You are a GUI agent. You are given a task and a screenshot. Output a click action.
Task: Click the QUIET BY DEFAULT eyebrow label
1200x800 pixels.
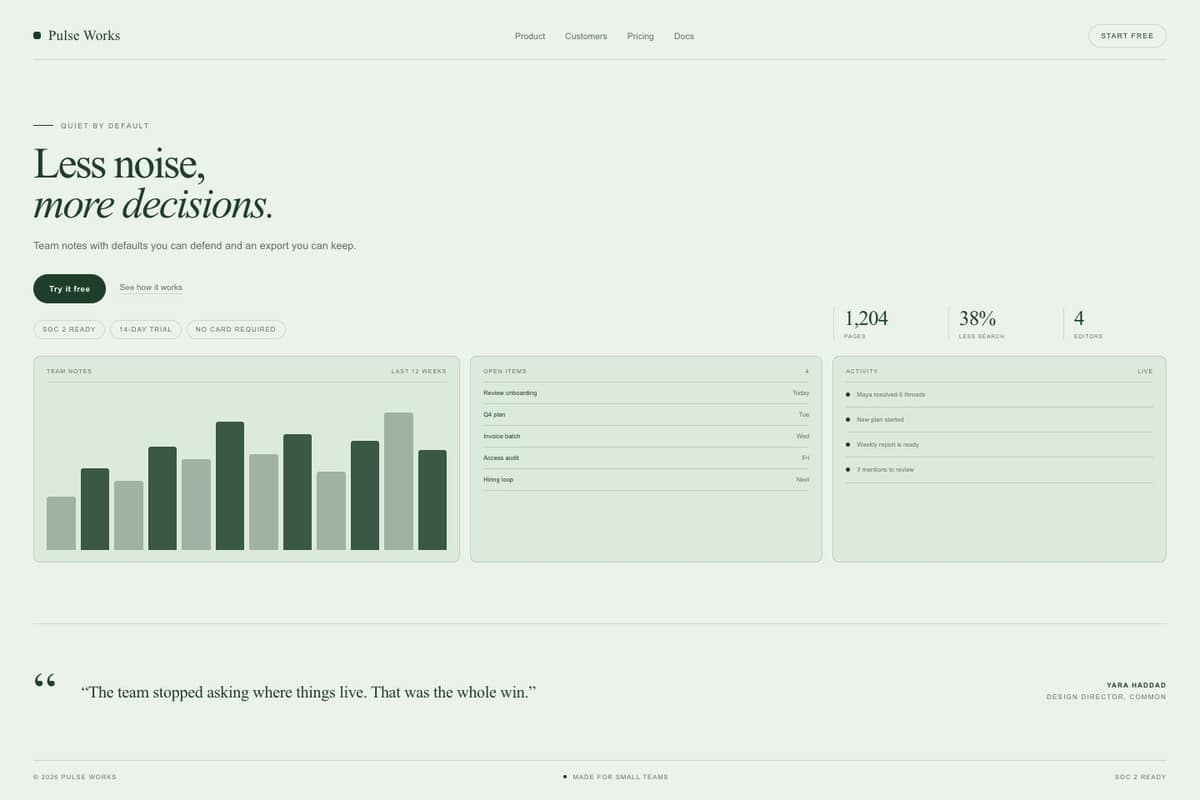[x=105, y=126]
